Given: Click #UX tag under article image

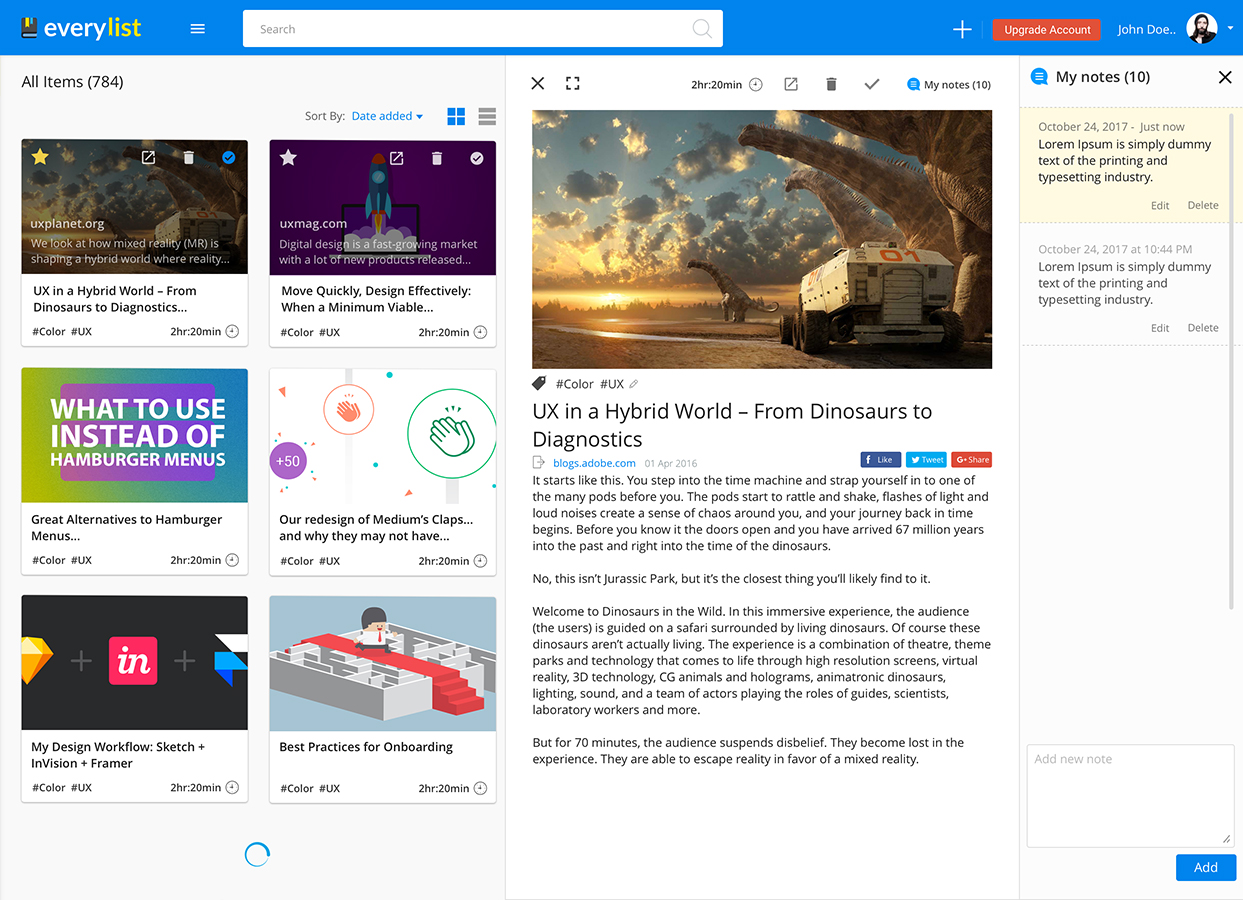Looking at the screenshot, I should click(x=612, y=384).
